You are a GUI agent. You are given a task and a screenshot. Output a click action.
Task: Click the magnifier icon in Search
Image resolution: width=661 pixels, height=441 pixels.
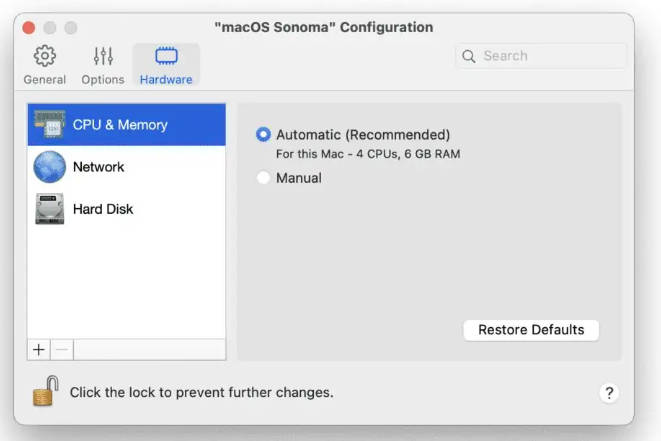click(x=468, y=56)
